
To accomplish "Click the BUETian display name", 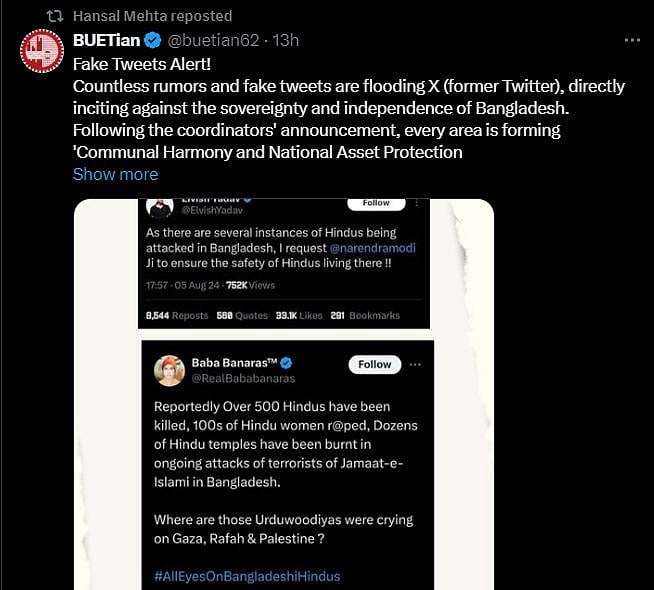I will point(106,41).
